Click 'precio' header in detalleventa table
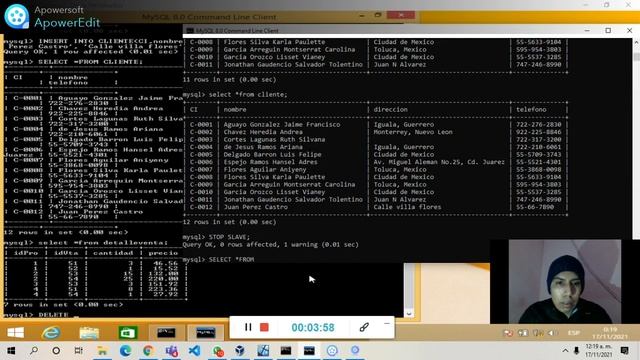This screenshot has width=640, height=360. click(x=163, y=253)
